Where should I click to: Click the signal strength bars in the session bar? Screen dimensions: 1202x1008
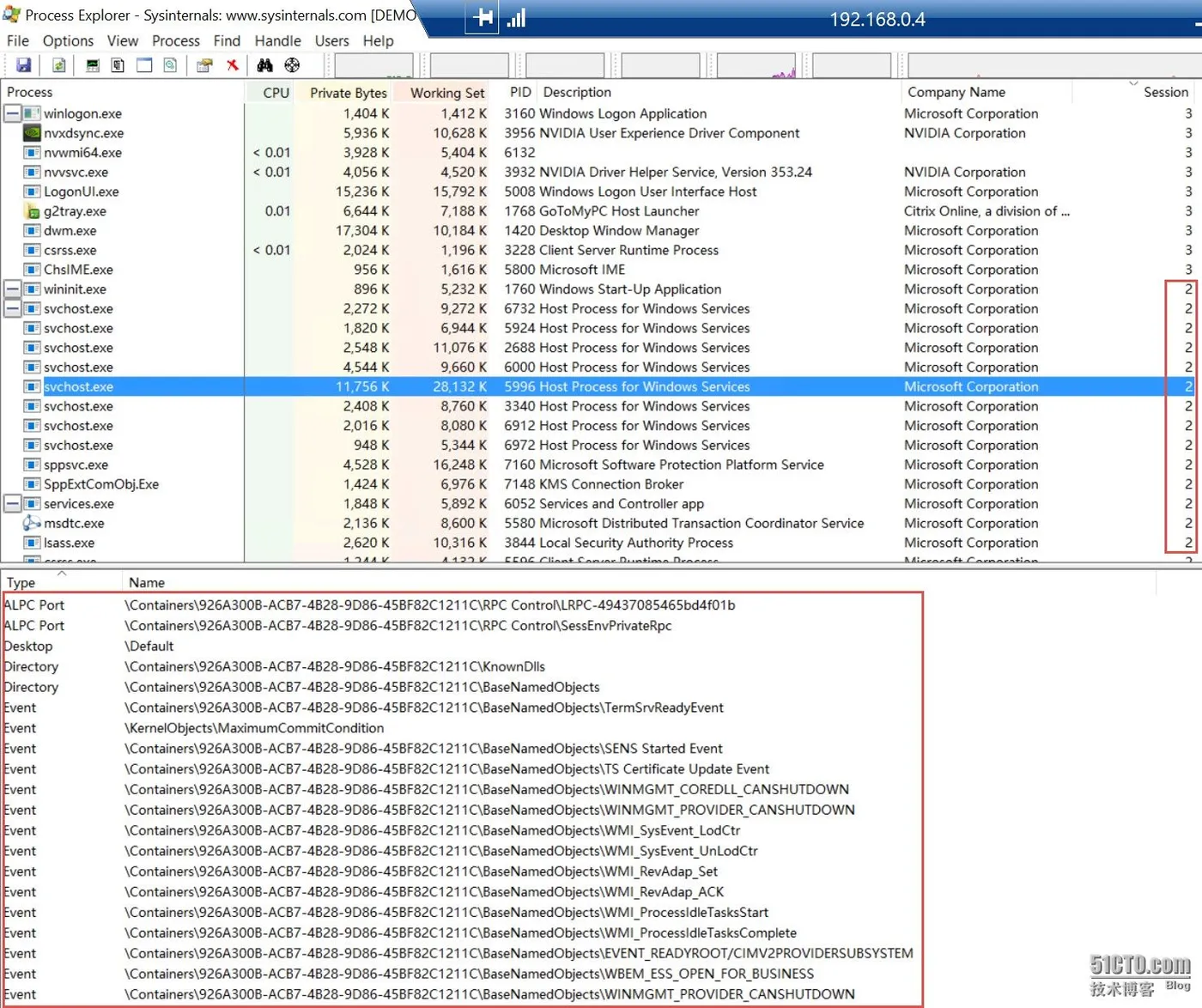pos(516,18)
